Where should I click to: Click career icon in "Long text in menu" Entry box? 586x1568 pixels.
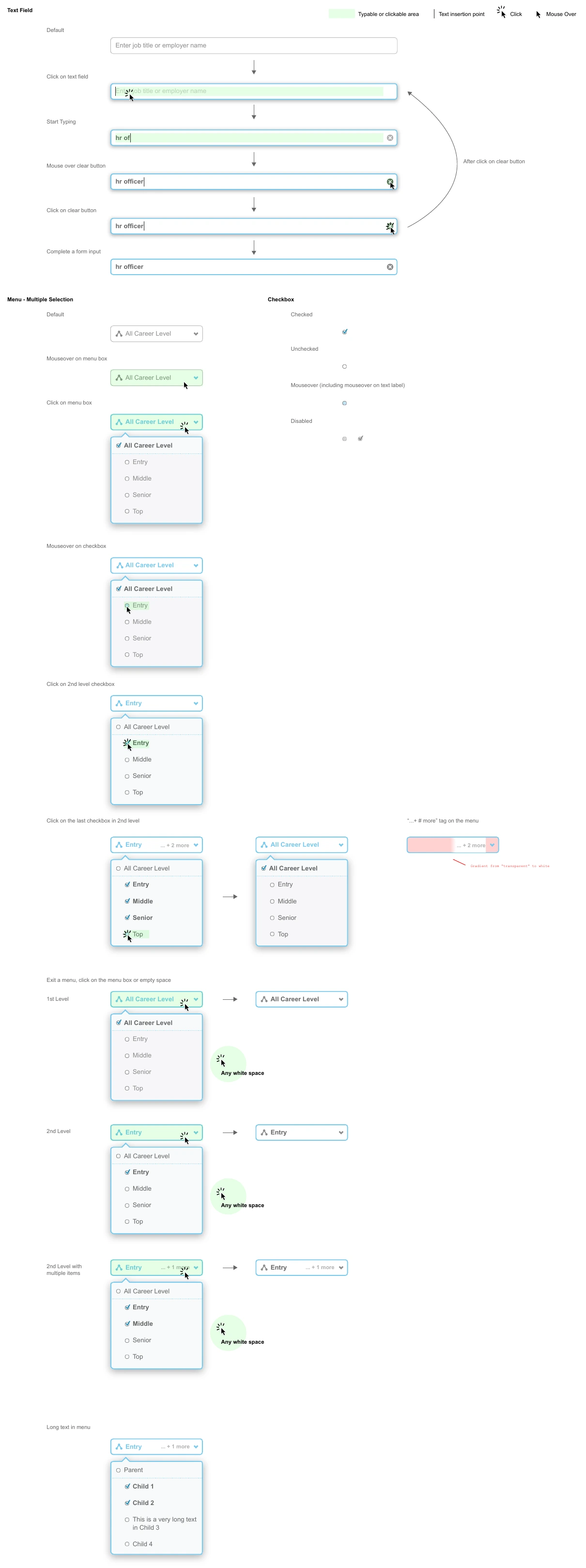119,1446
